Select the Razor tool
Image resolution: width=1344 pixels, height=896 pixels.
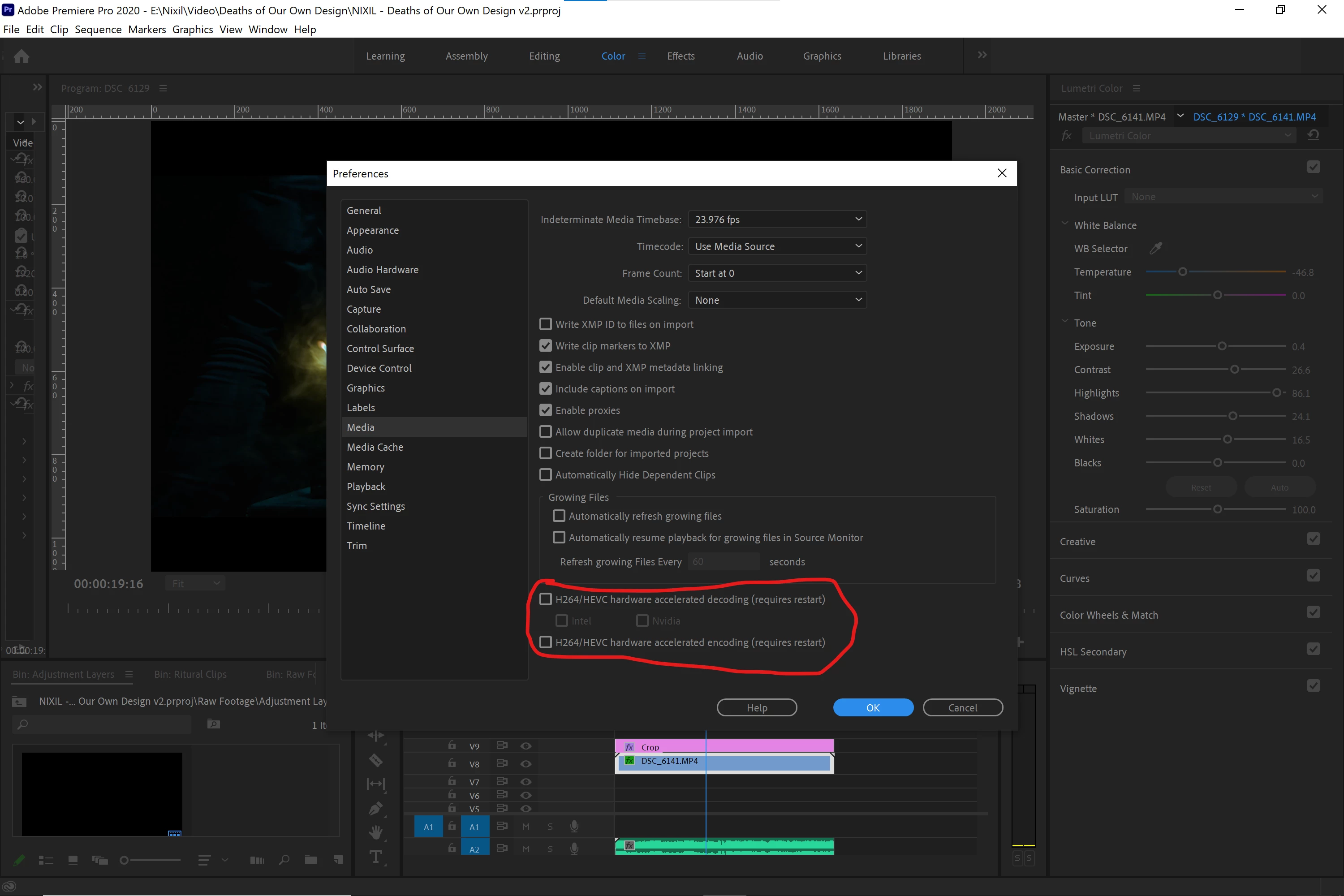[375, 760]
